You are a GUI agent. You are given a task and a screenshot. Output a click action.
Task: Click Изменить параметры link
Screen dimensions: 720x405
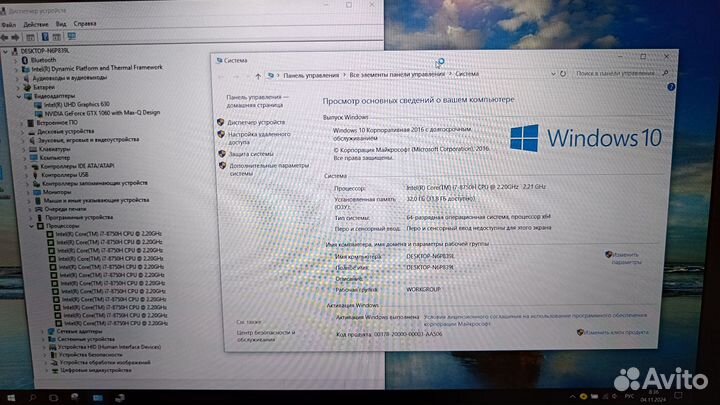coord(625,258)
